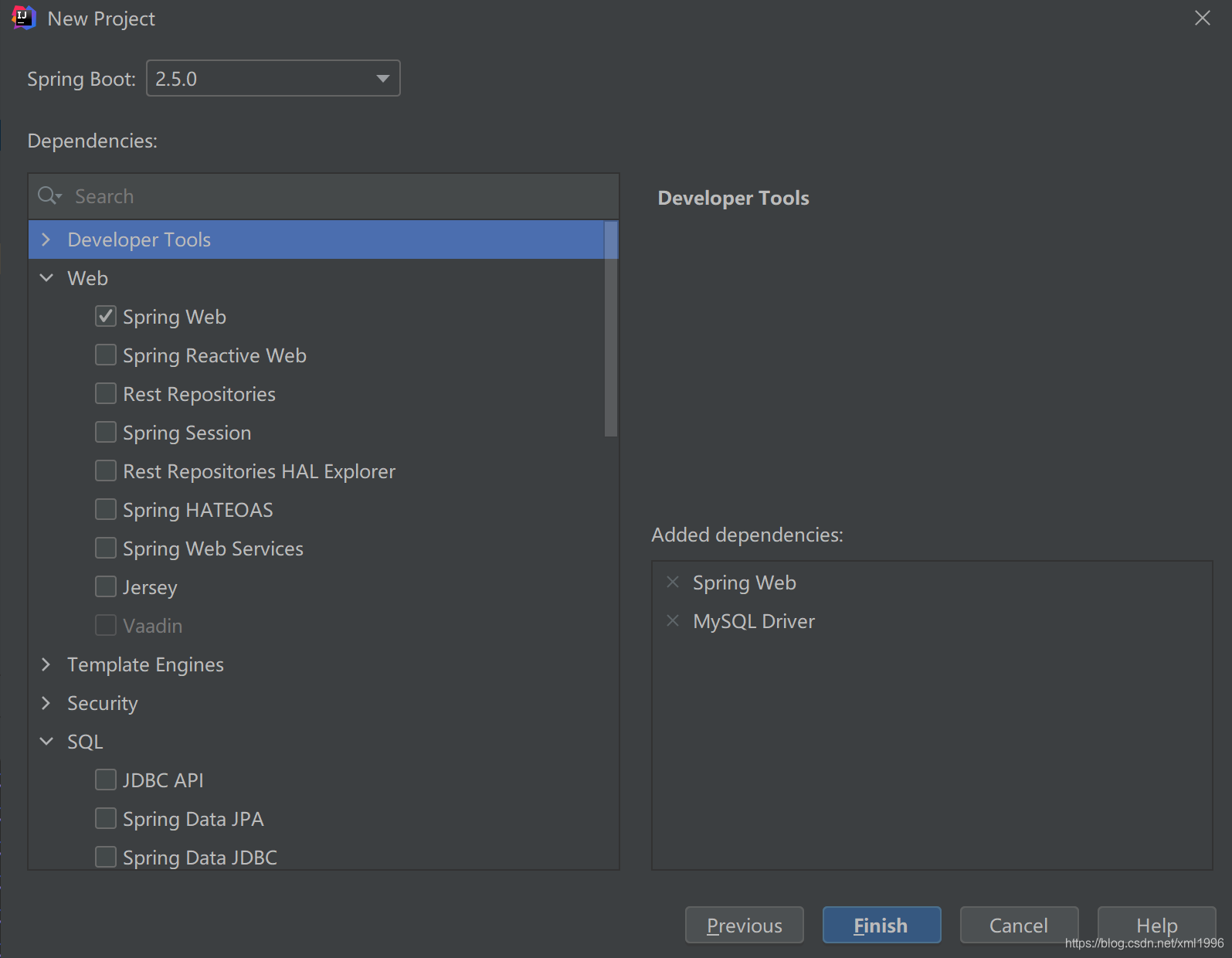Image resolution: width=1232 pixels, height=958 pixels.
Task: Expand the Security category
Action: pos(46,703)
